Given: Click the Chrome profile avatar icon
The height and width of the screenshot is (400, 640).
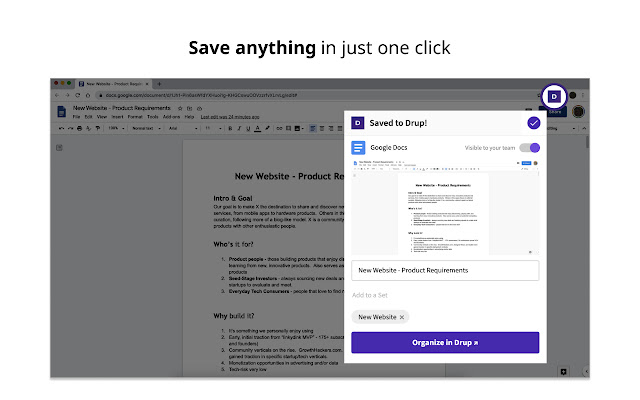Looking at the screenshot, I should pyautogui.click(x=573, y=95).
